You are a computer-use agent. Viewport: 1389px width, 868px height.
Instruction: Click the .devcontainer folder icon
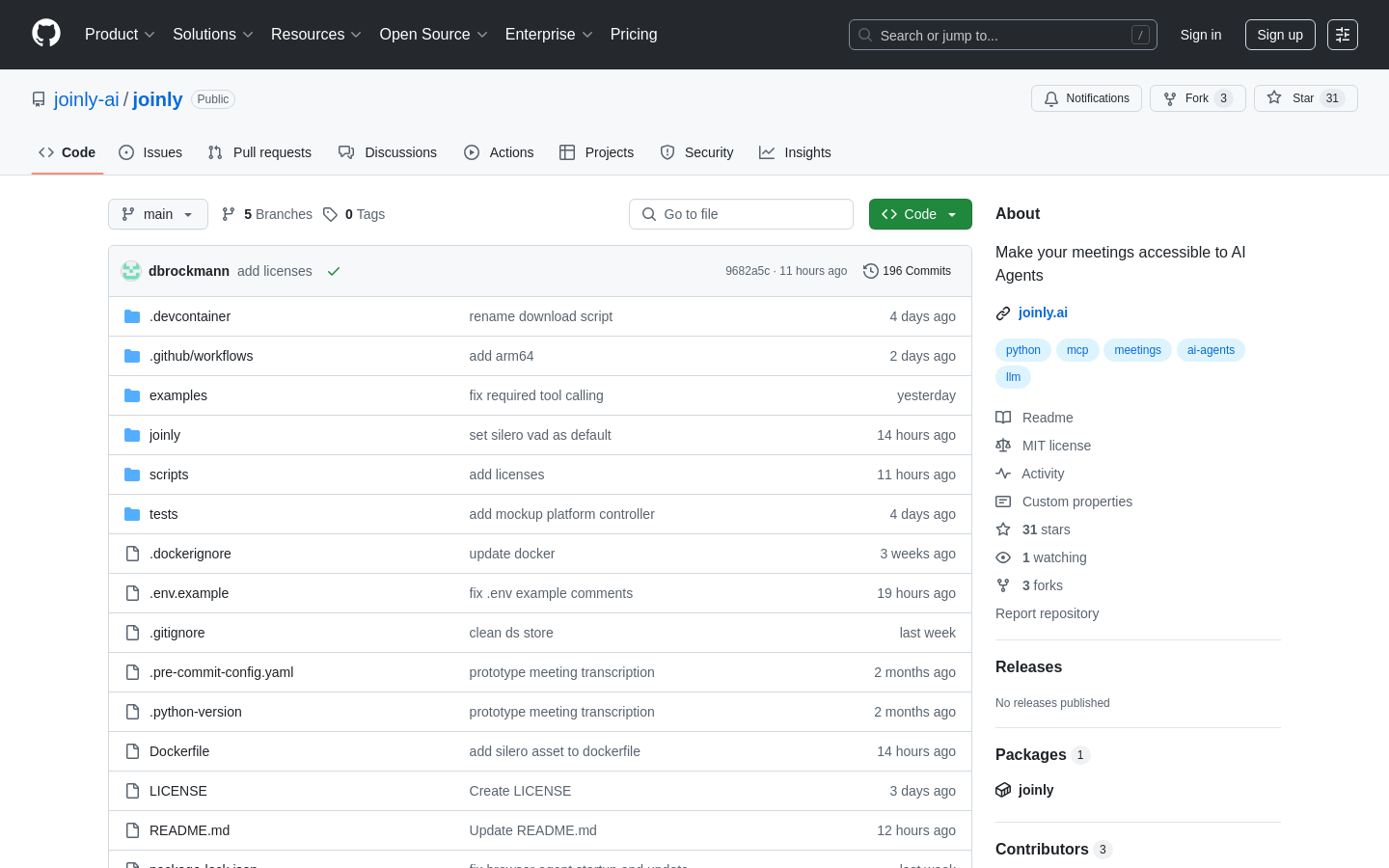click(132, 316)
